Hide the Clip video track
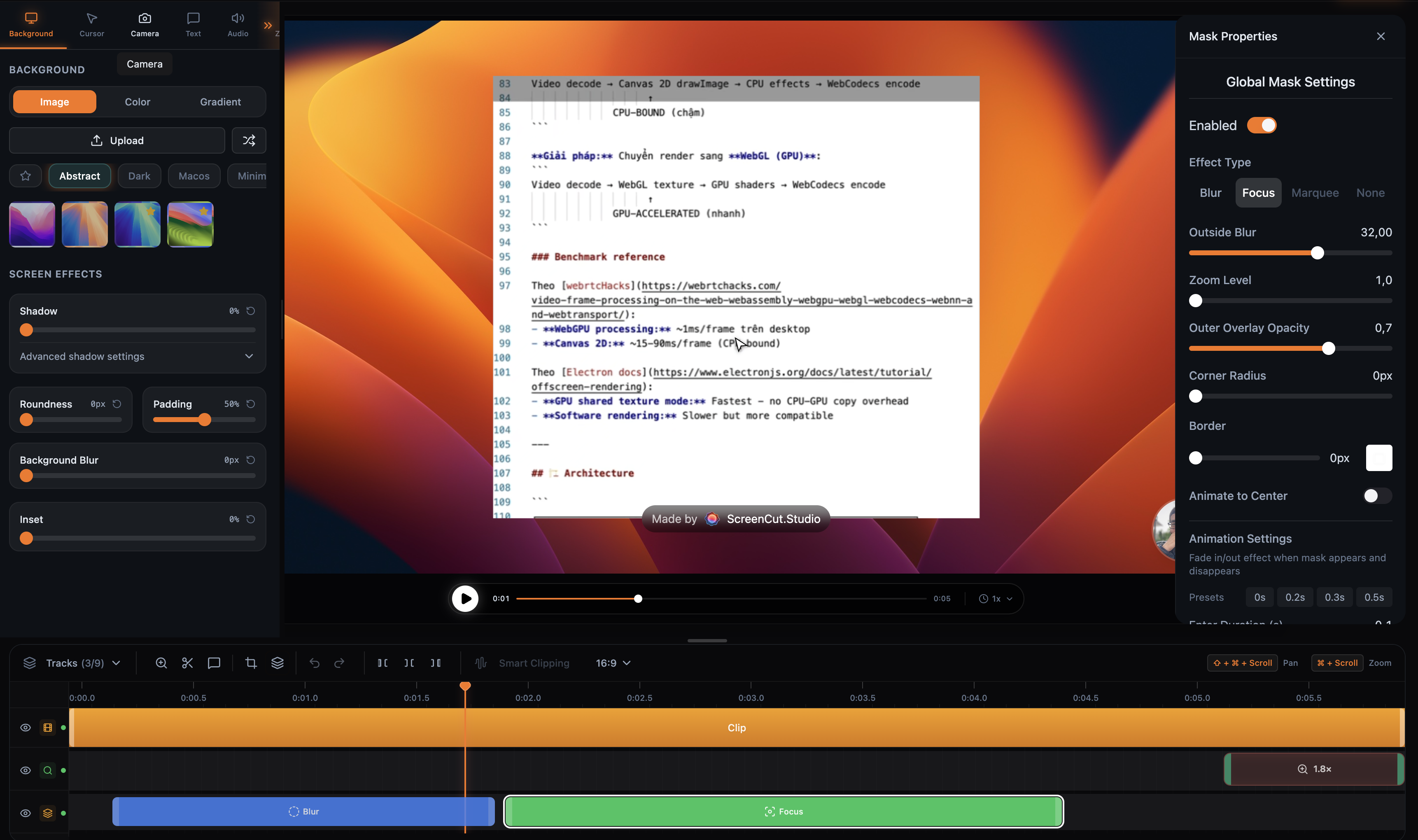 click(x=25, y=727)
